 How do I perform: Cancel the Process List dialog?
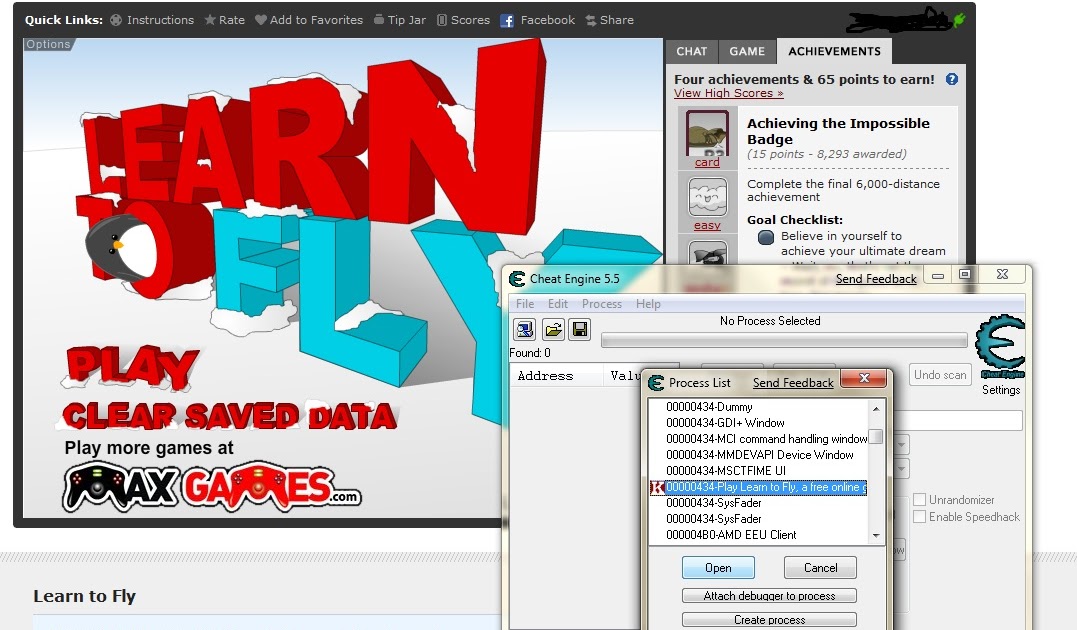click(x=820, y=567)
